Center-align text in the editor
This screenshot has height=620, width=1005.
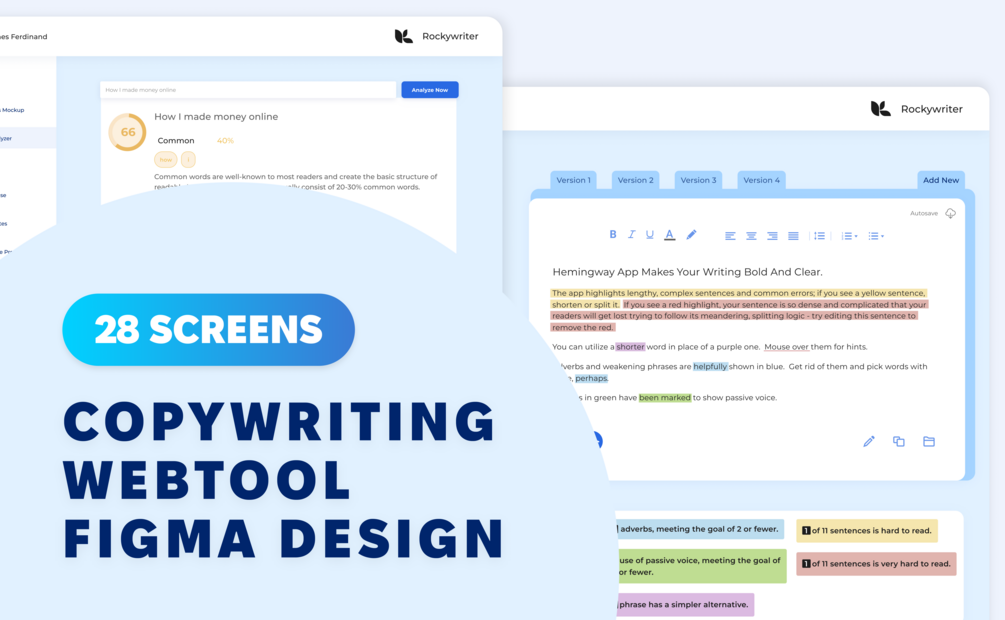point(751,236)
